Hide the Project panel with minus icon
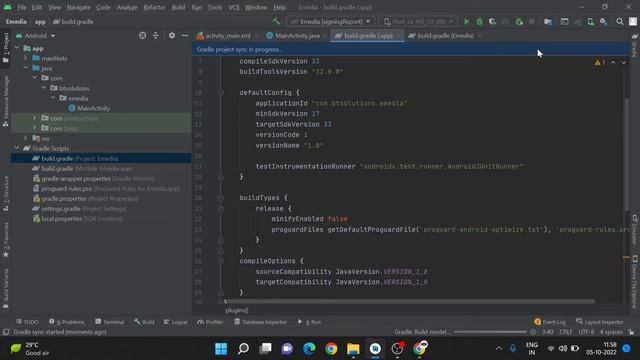 click(x=184, y=36)
